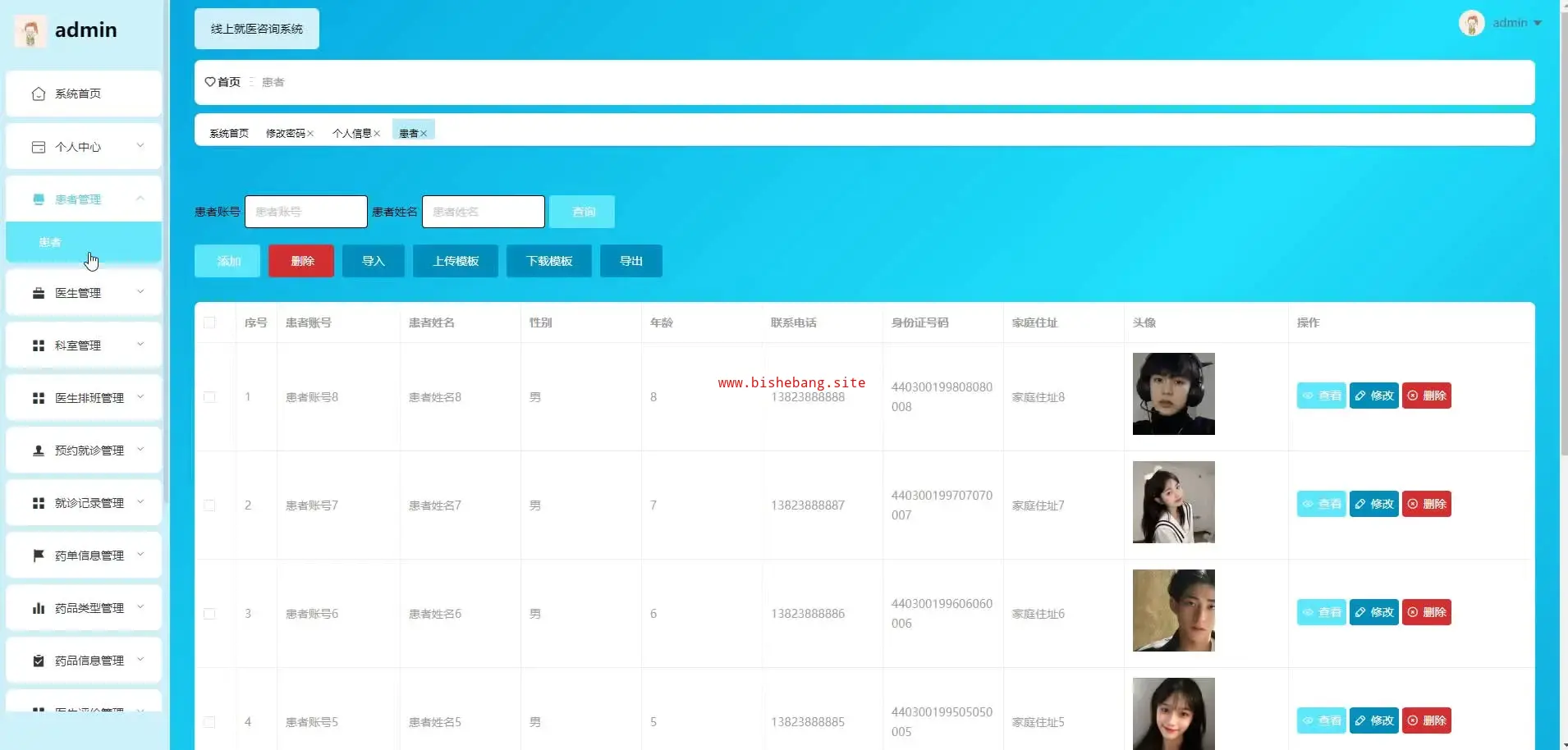Select the 患者 submenu item

click(84, 242)
